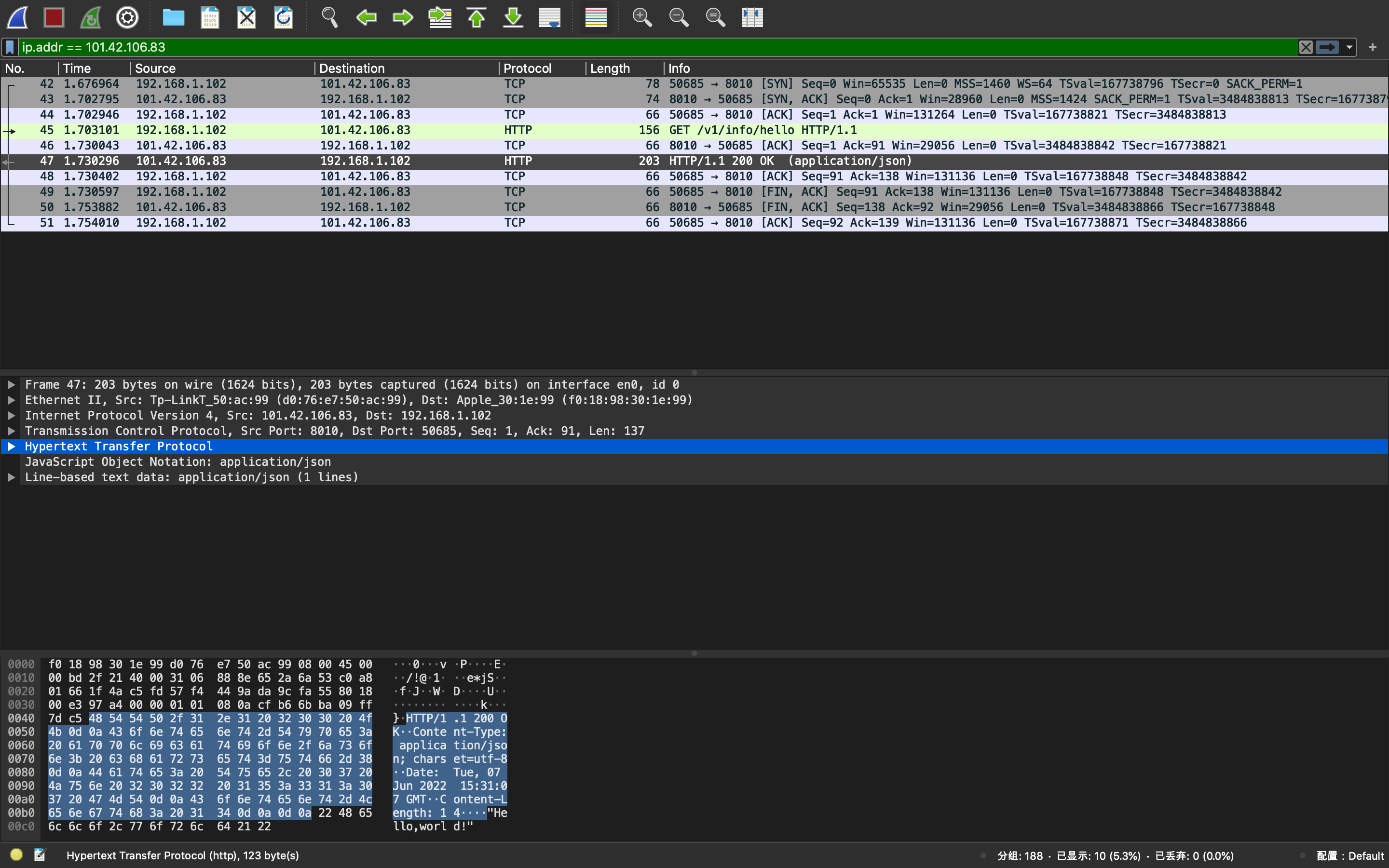
Task: Select packet 43 SYN, ACK row
Action: click(694, 99)
